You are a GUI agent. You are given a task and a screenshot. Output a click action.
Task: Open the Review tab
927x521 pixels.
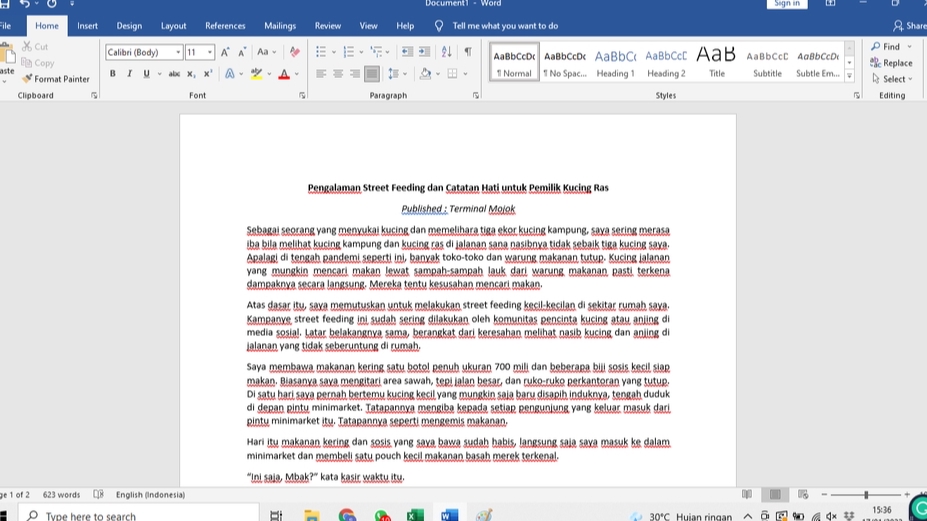[328, 26]
